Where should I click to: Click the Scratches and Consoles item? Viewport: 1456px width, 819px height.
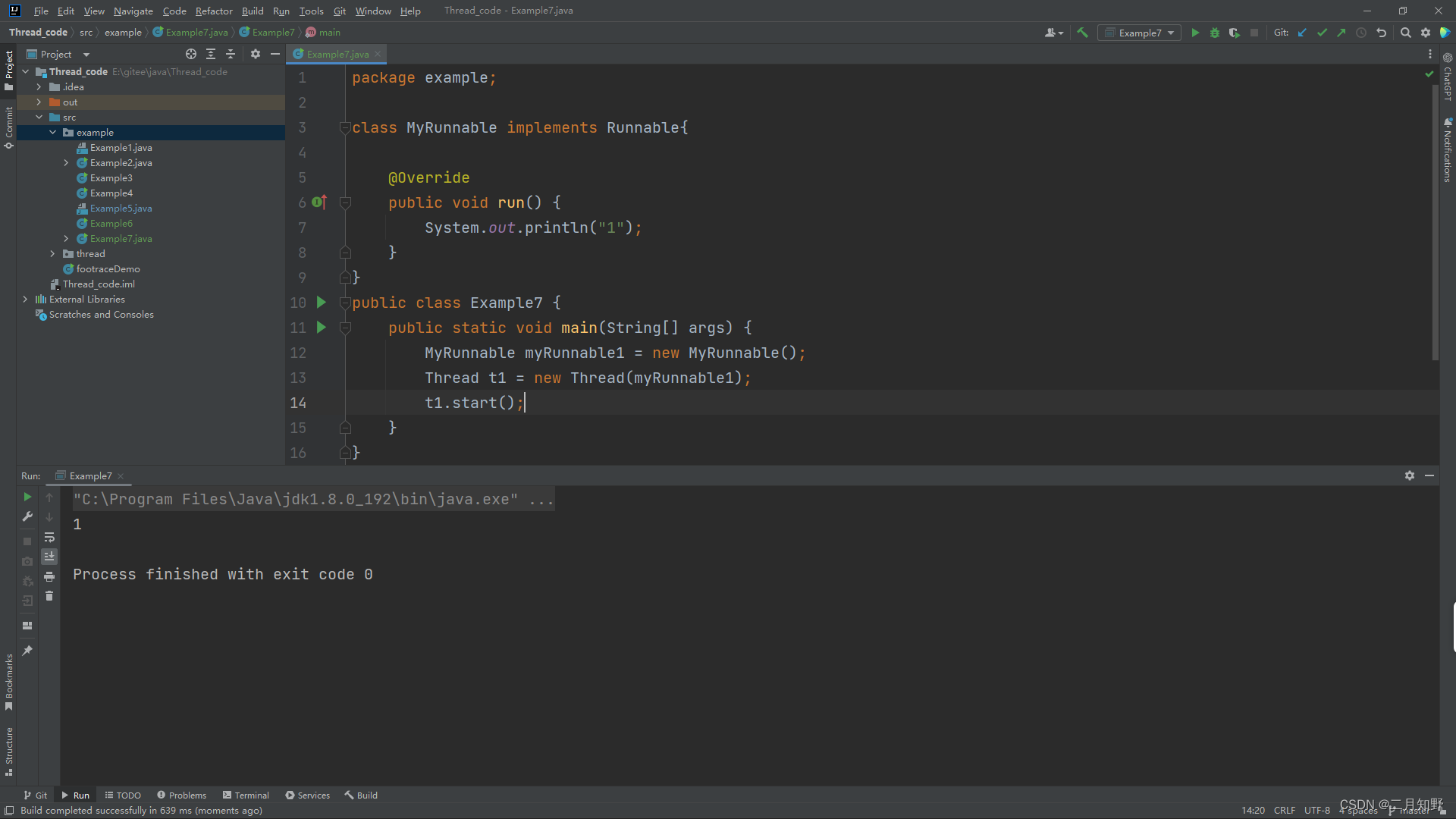click(102, 314)
